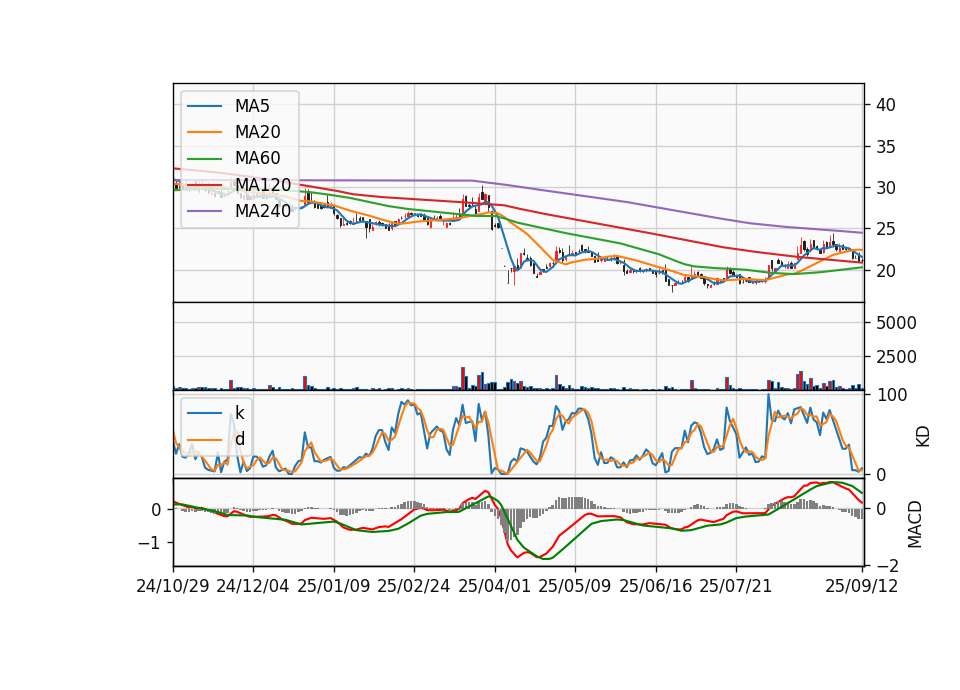Image resolution: width=960 pixels, height=690 pixels.
Task: Click the 25/06/16 date axis label
Action: coord(656,586)
